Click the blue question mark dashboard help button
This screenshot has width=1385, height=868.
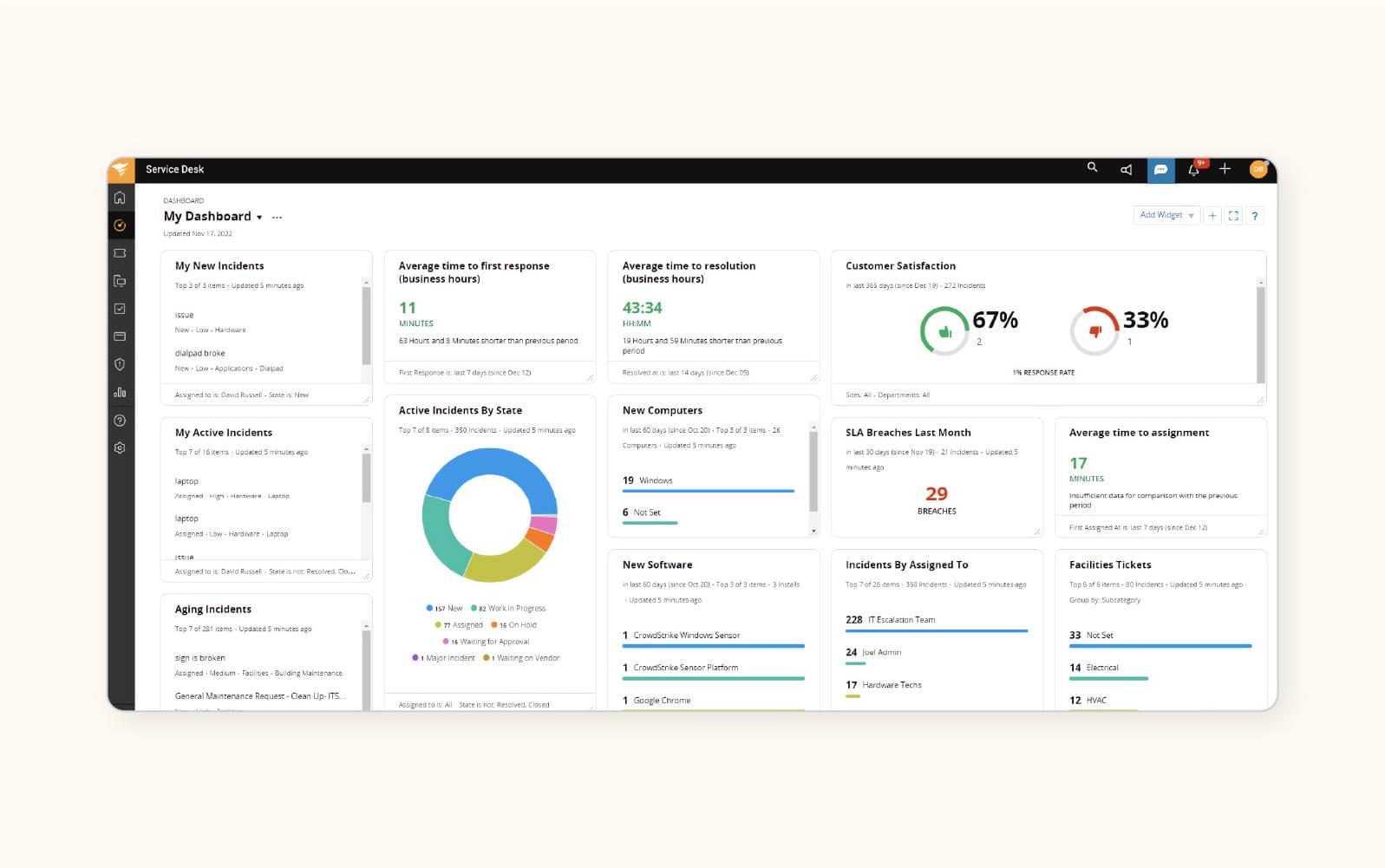[1254, 216]
